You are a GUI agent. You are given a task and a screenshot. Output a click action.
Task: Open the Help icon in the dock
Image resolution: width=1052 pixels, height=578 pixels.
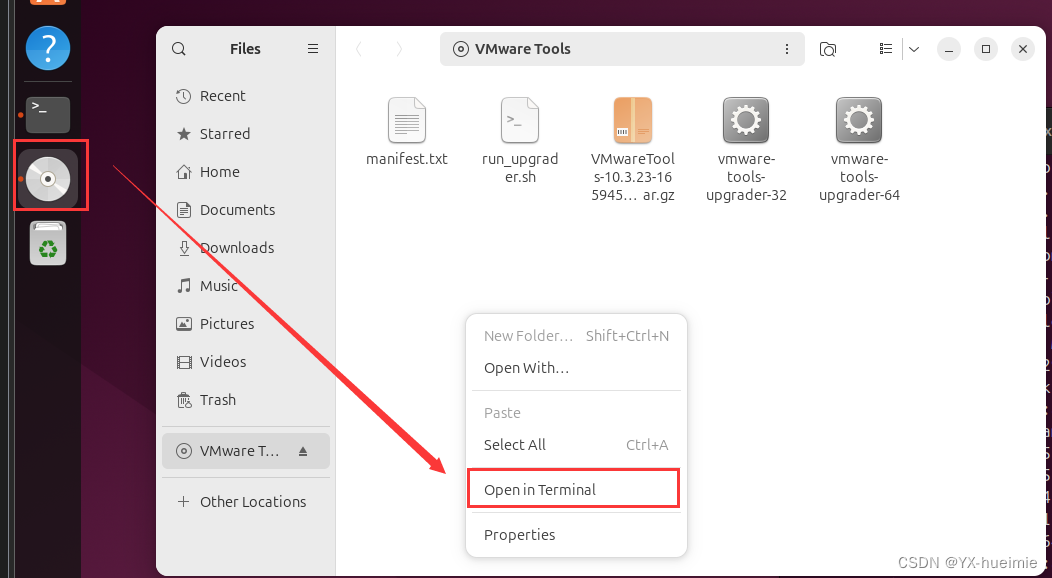tap(48, 48)
